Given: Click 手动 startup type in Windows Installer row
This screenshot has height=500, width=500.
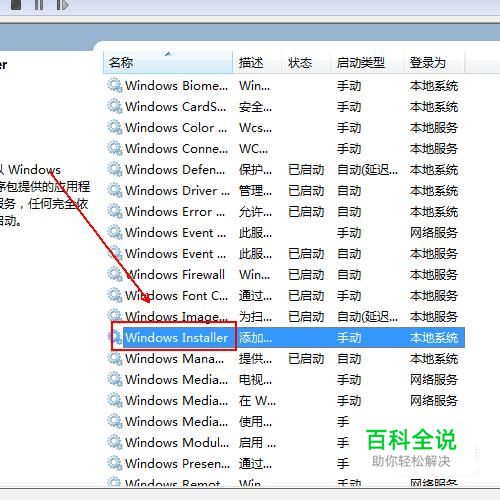Looking at the screenshot, I should coord(349,338).
